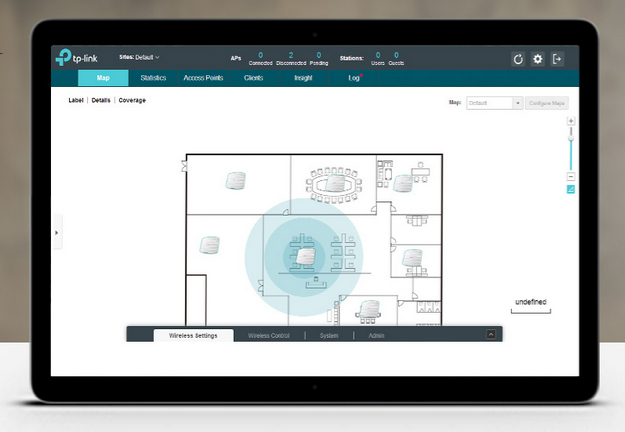Image resolution: width=625 pixels, height=432 pixels.
Task: Click the refresh icon in header
Action: pos(518,59)
